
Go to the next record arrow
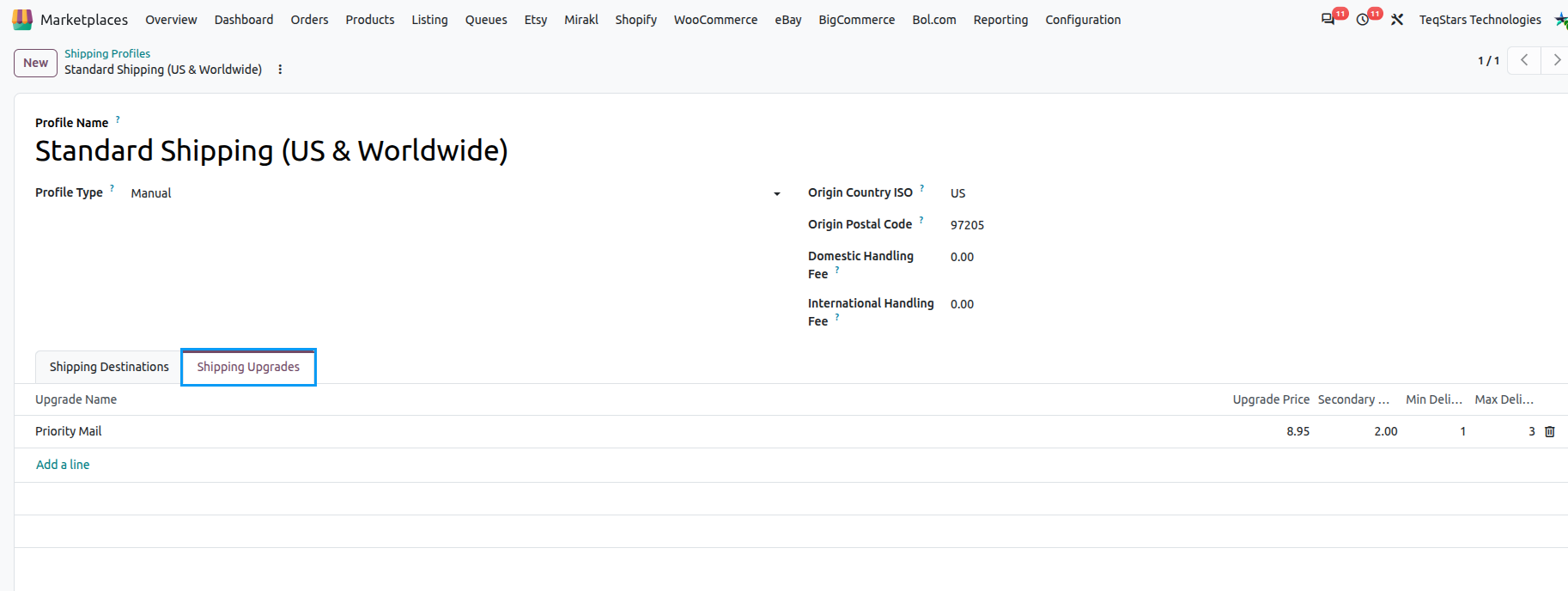[x=1556, y=60]
